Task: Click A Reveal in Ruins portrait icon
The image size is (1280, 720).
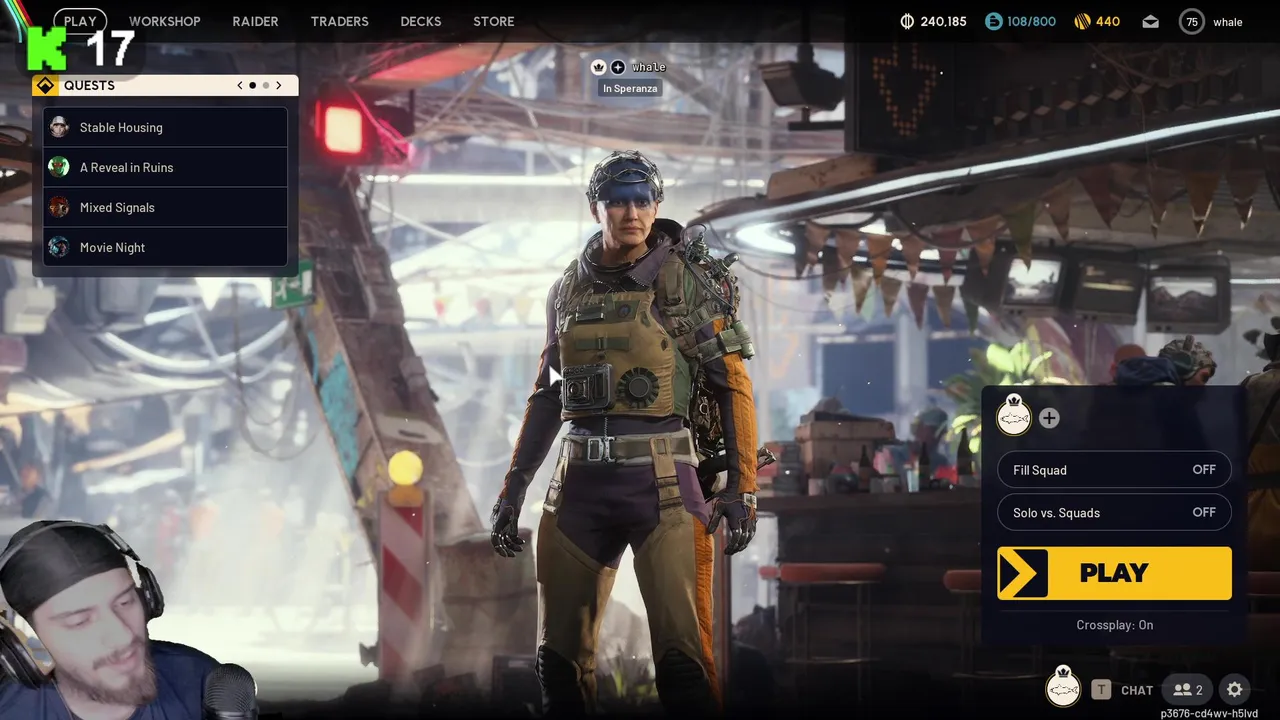Action: coord(59,167)
